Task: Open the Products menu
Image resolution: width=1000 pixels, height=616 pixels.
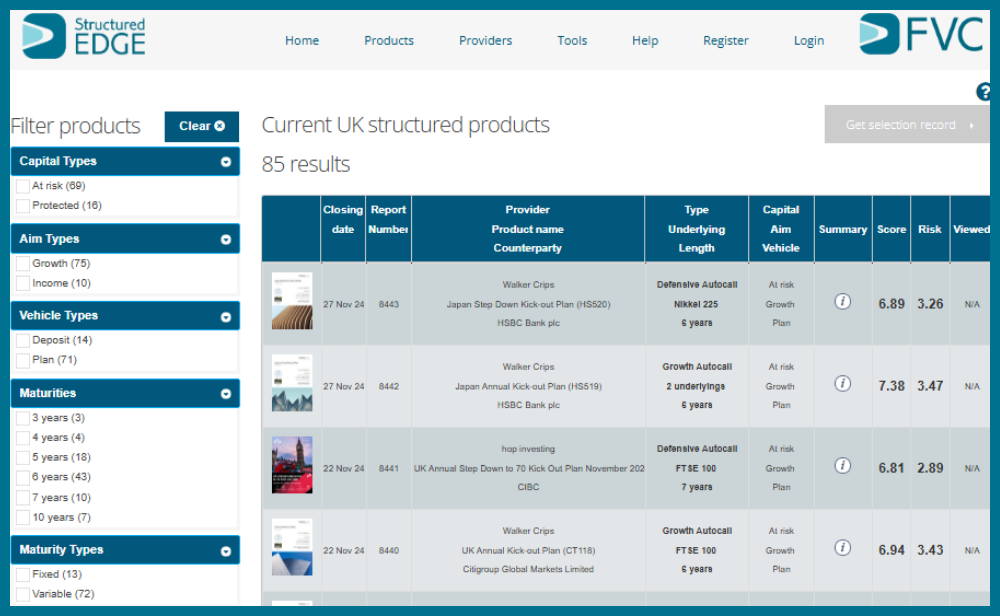Action: pos(389,41)
